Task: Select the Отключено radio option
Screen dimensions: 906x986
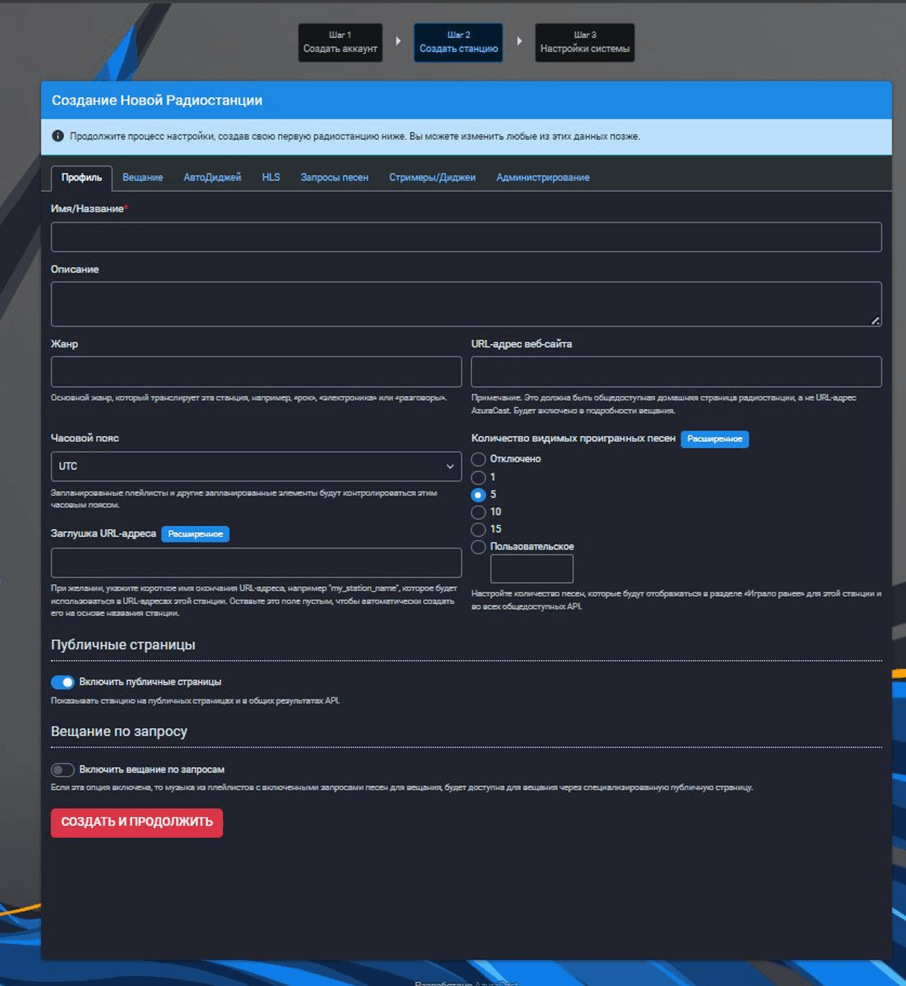Action: [479, 459]
